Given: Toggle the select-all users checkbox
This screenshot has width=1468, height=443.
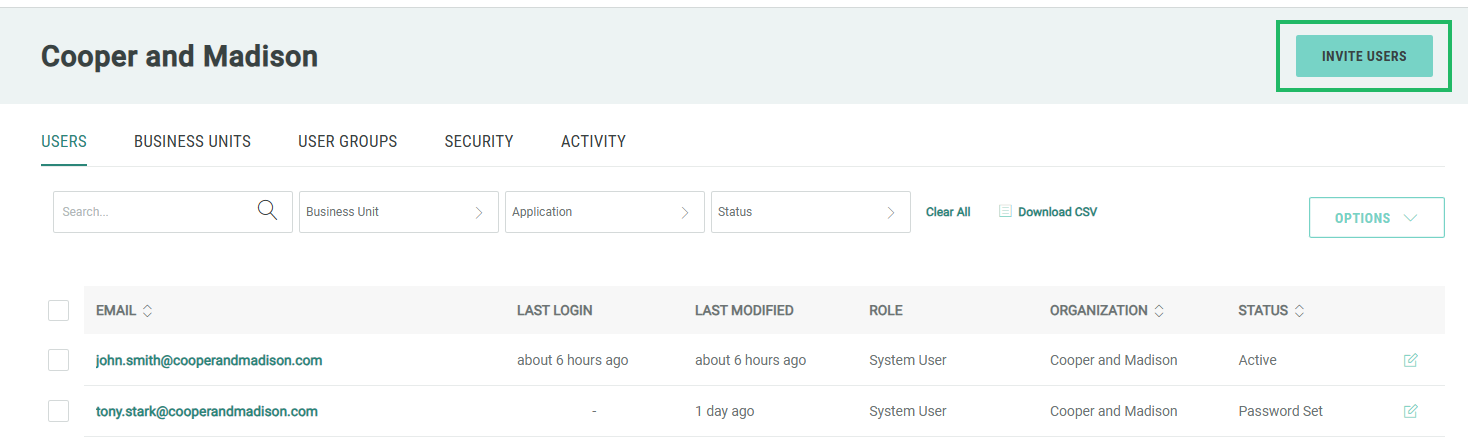Looking at the screenshot, I should [x=58, y=311].
